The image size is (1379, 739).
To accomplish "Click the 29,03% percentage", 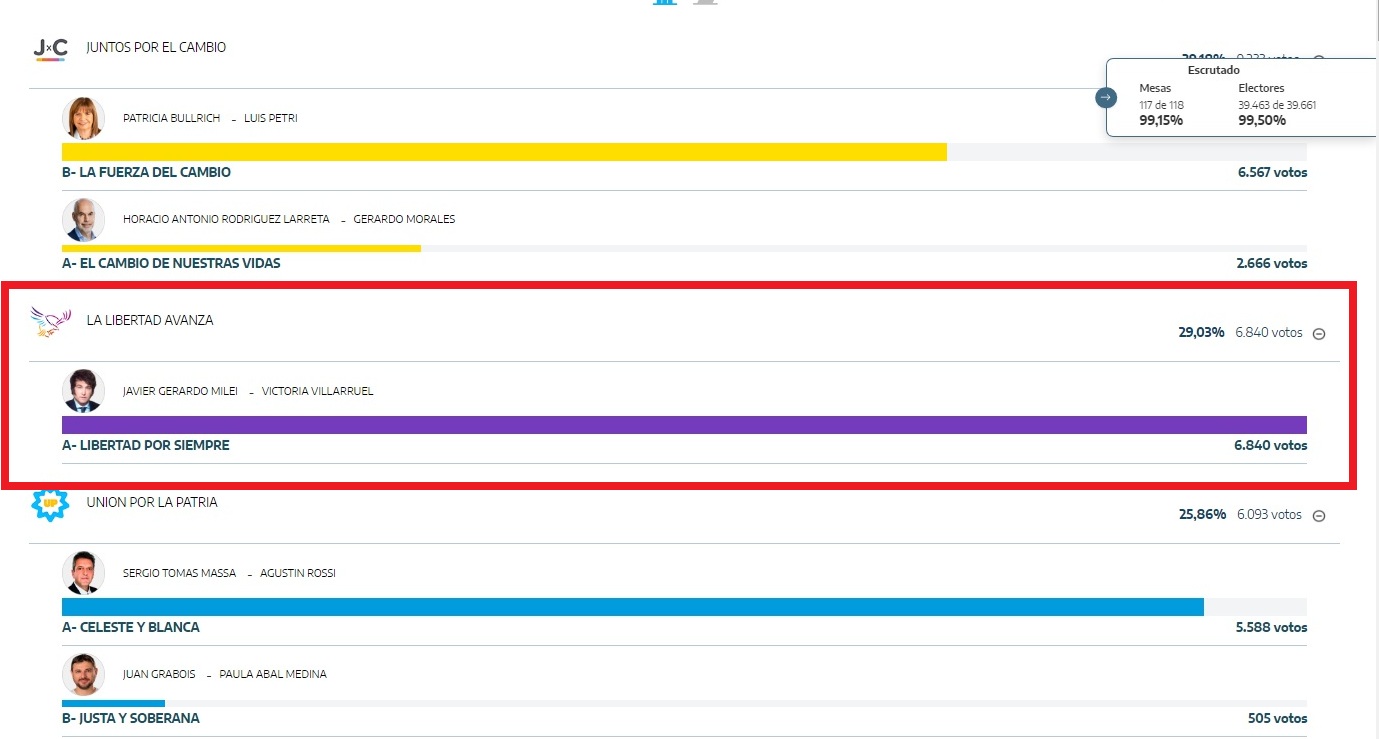I will click(x=1202, y=332).
